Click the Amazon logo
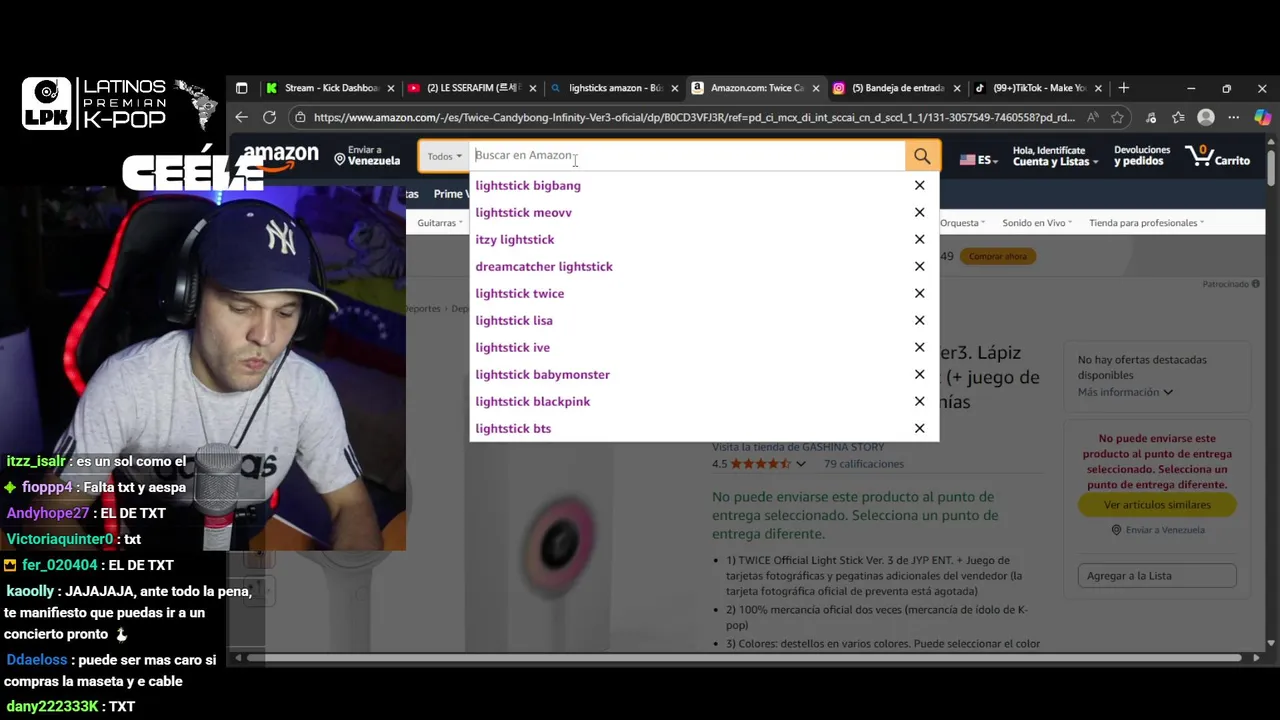 point(281,157)
